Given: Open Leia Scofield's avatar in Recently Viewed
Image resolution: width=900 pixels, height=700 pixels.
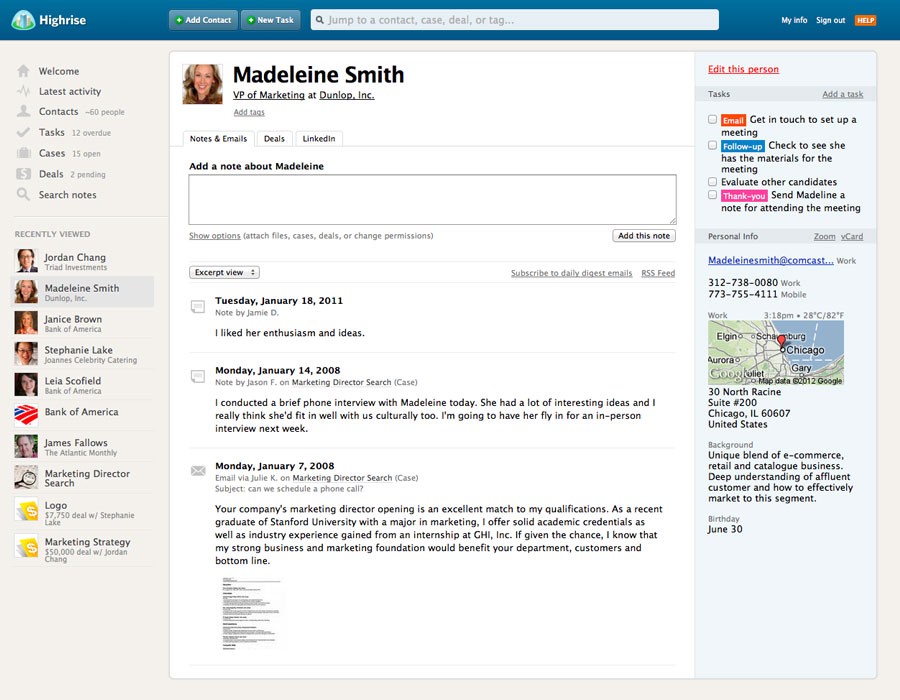Looking at the screenshot, I should 26,384.
